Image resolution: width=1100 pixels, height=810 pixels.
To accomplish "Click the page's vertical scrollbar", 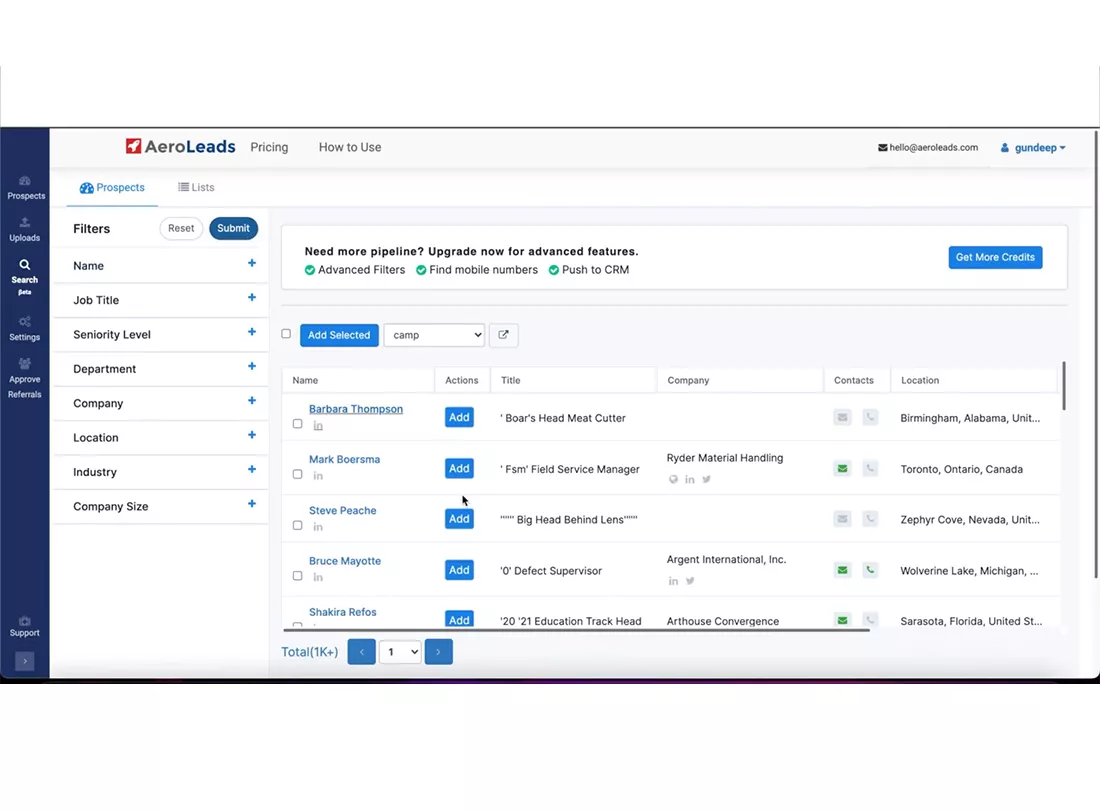I will [x=1096, y=354].
